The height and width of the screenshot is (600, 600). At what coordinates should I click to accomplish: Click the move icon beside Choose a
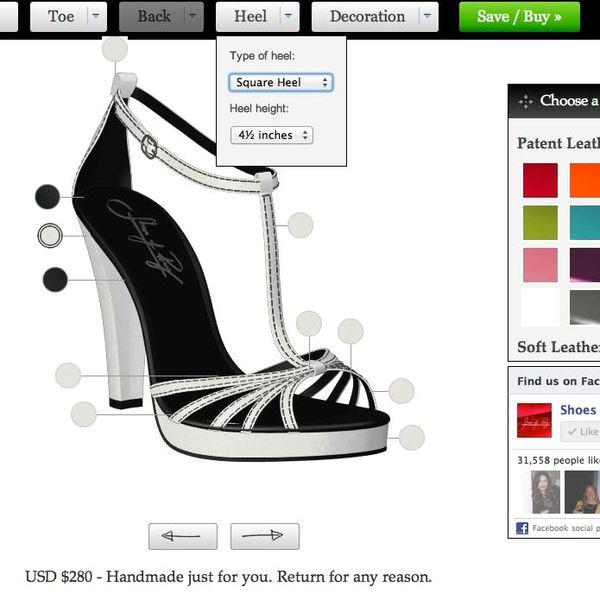(524, 101)
